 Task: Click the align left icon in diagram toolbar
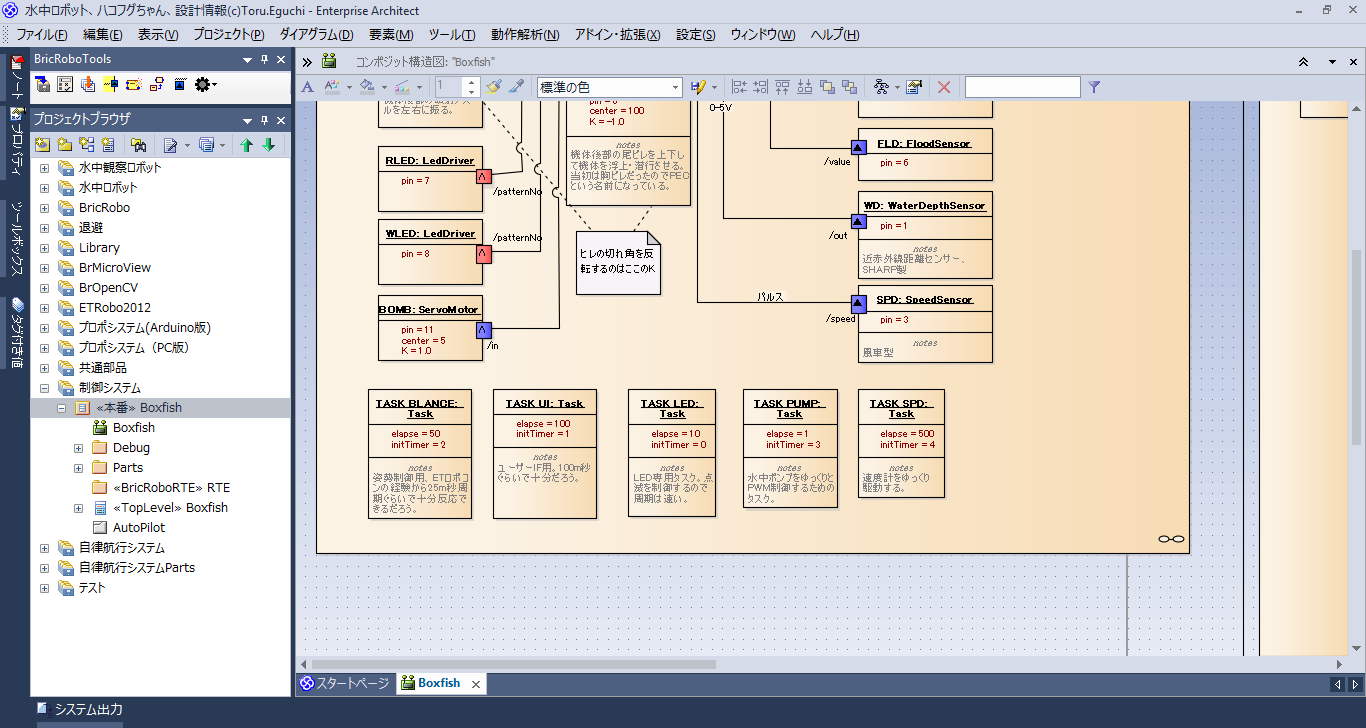[x=740, y=88]
